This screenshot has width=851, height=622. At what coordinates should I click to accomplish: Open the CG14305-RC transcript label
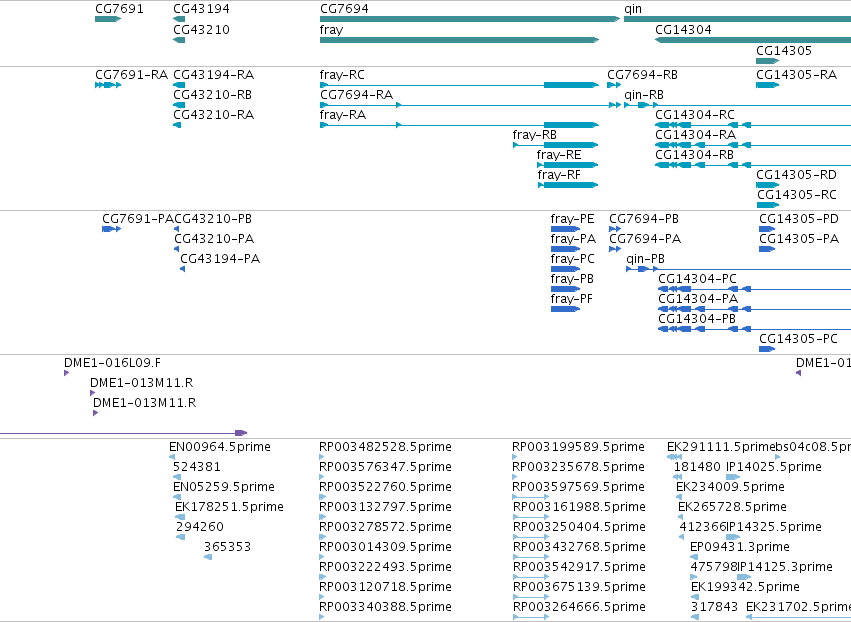(x=797, y=195)
